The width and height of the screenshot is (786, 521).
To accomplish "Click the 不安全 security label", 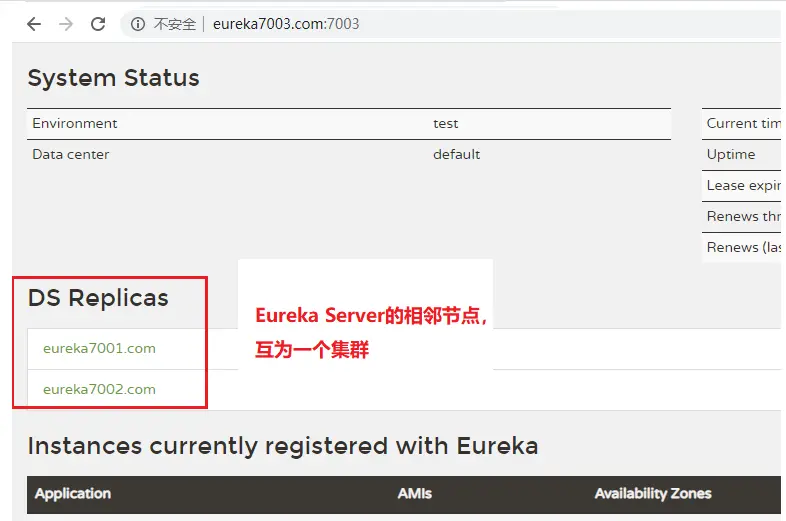I will click(x=174, y=24).
